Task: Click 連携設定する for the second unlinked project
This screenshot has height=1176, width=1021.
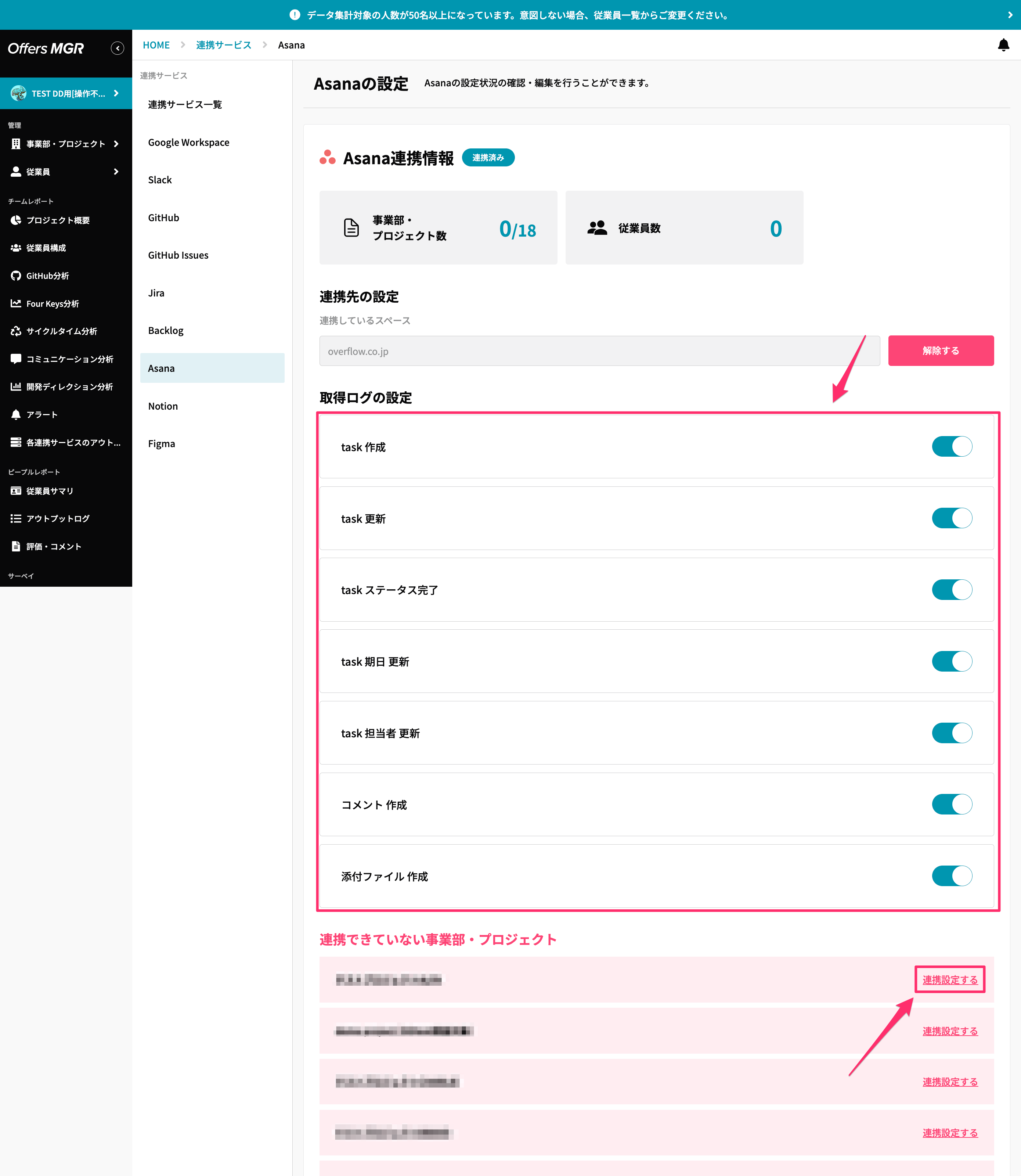Action: pyautogui.click(x=950, y=1031)
